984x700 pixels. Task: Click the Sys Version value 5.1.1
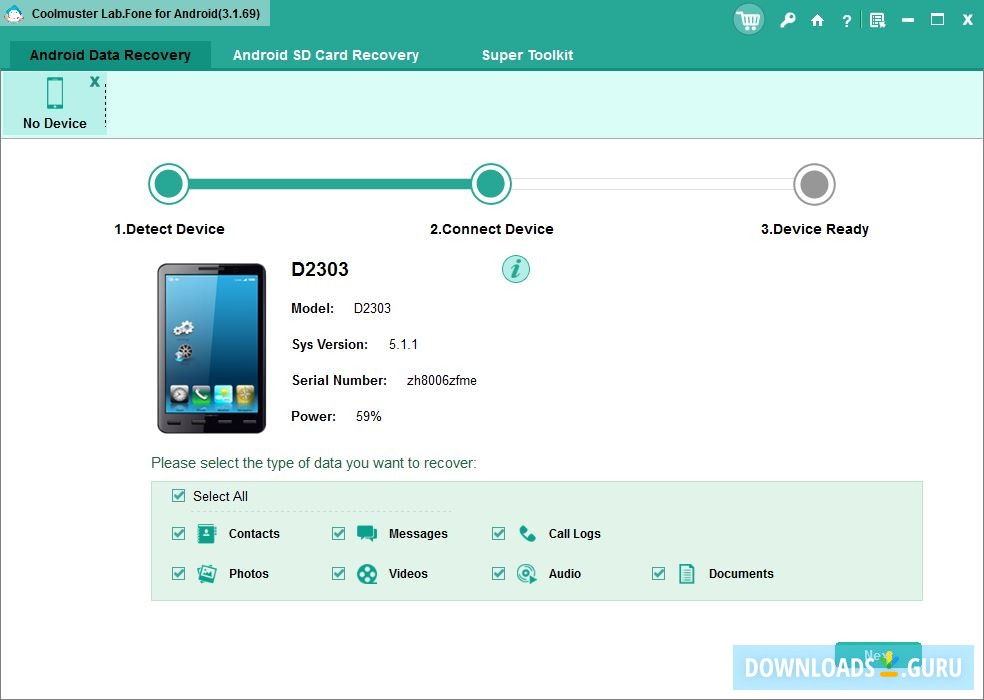(403, 344)
